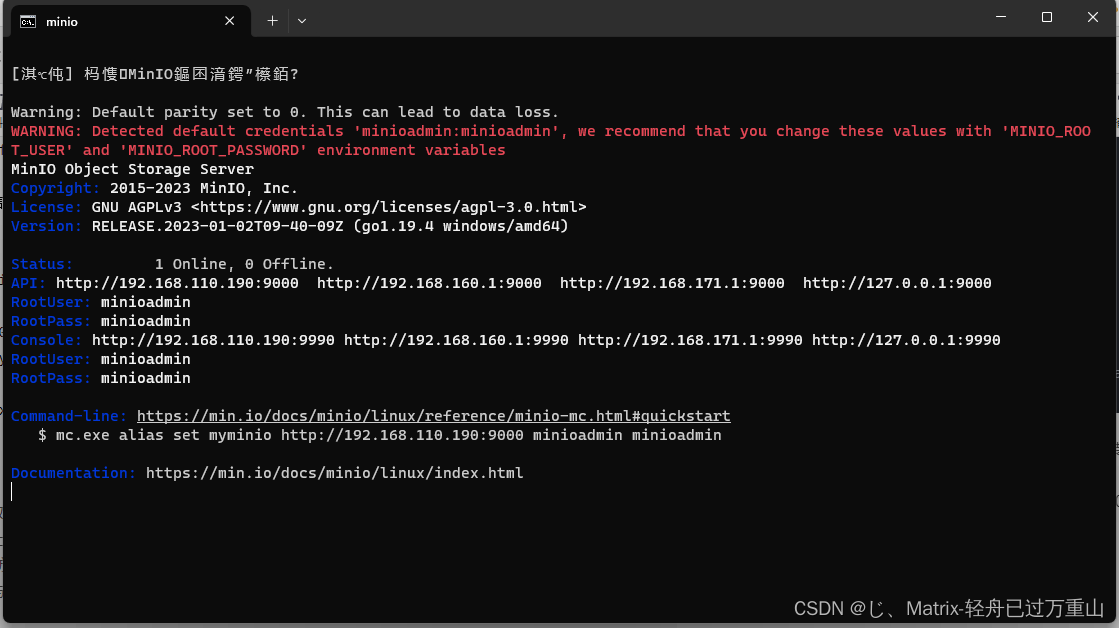Click the Documentation URL
Screen dimensions: 1119x628
click(x=335, y=472)
